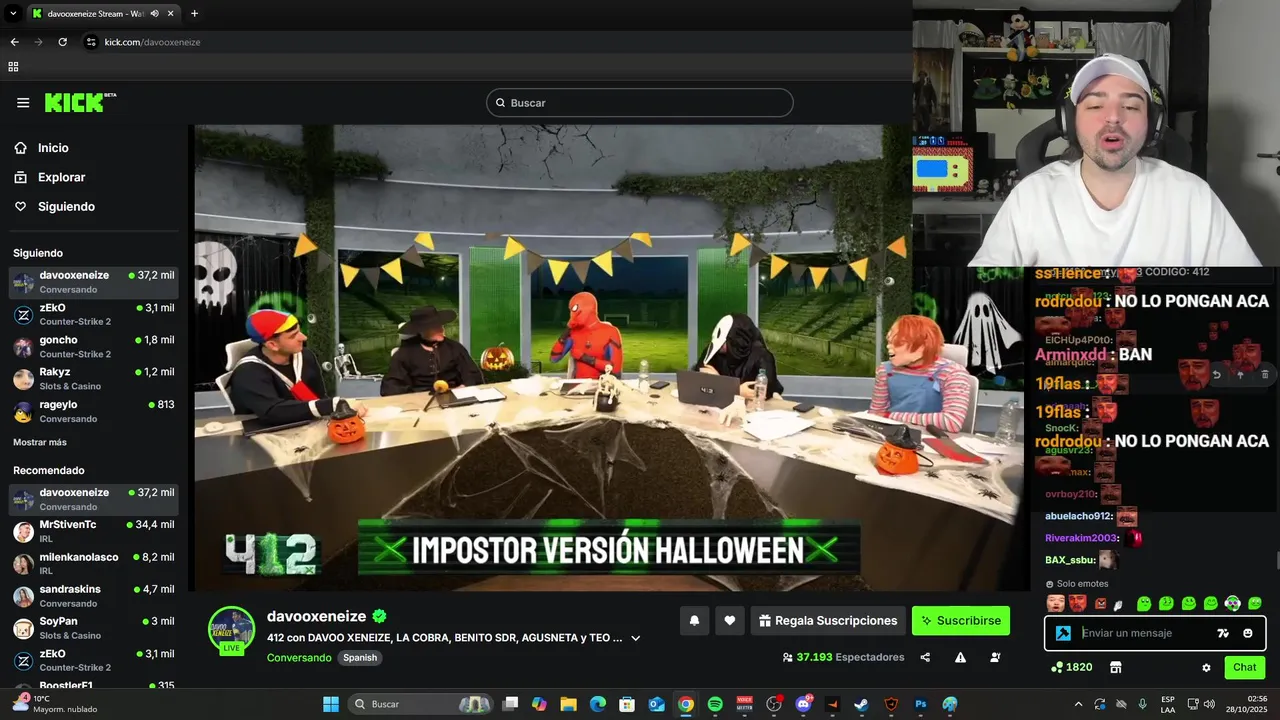This screenshot has height=720, width=1280.
Task: Open milenkanolasco in Recomendado list
Action: (x=94, y=563)
